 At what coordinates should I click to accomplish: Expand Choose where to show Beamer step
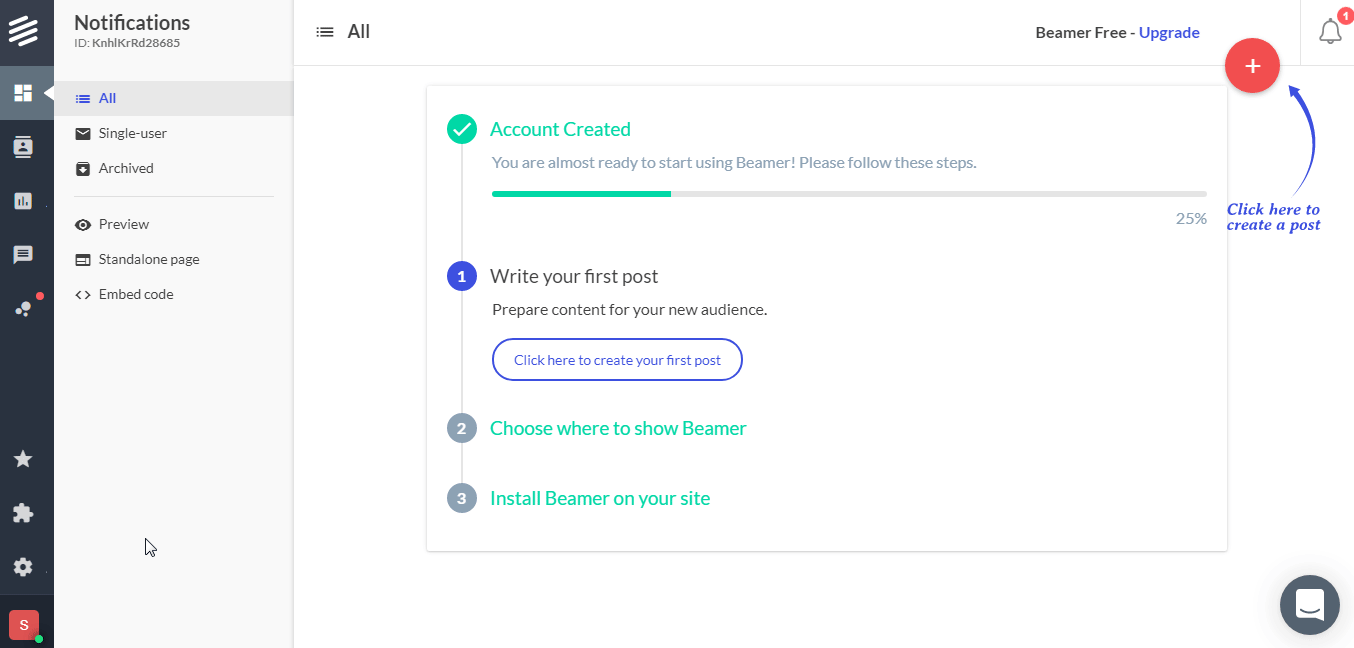[618, 428]
